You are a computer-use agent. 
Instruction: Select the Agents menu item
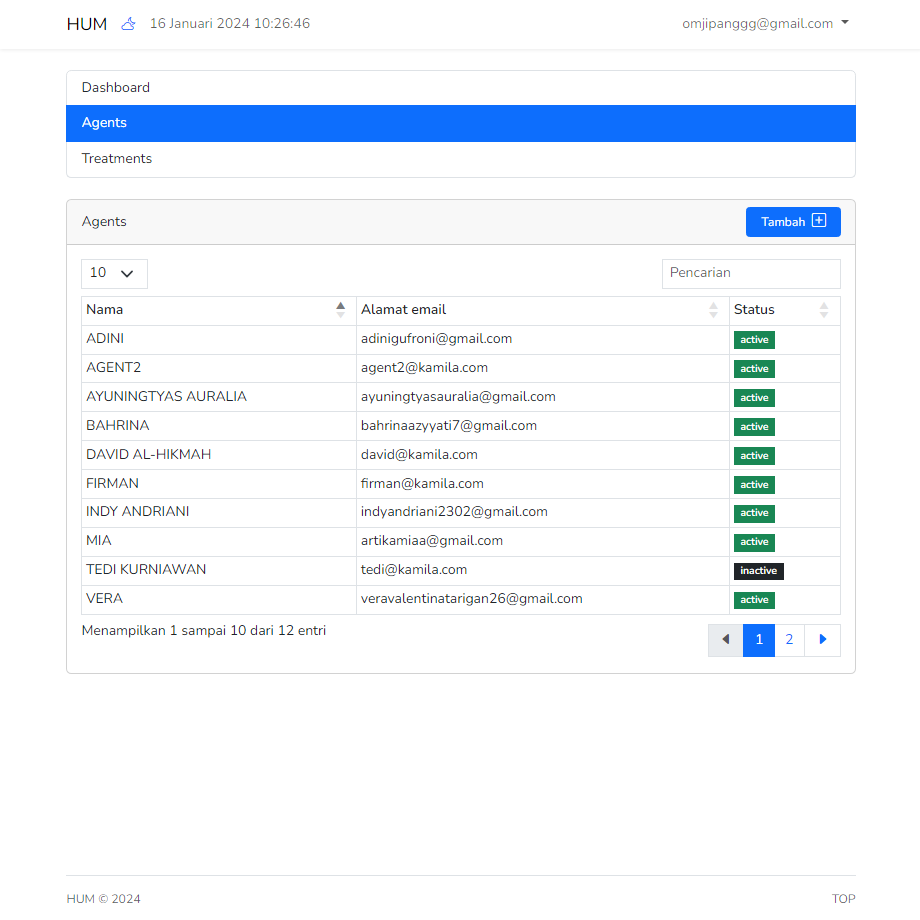click(x=104, y=123)
